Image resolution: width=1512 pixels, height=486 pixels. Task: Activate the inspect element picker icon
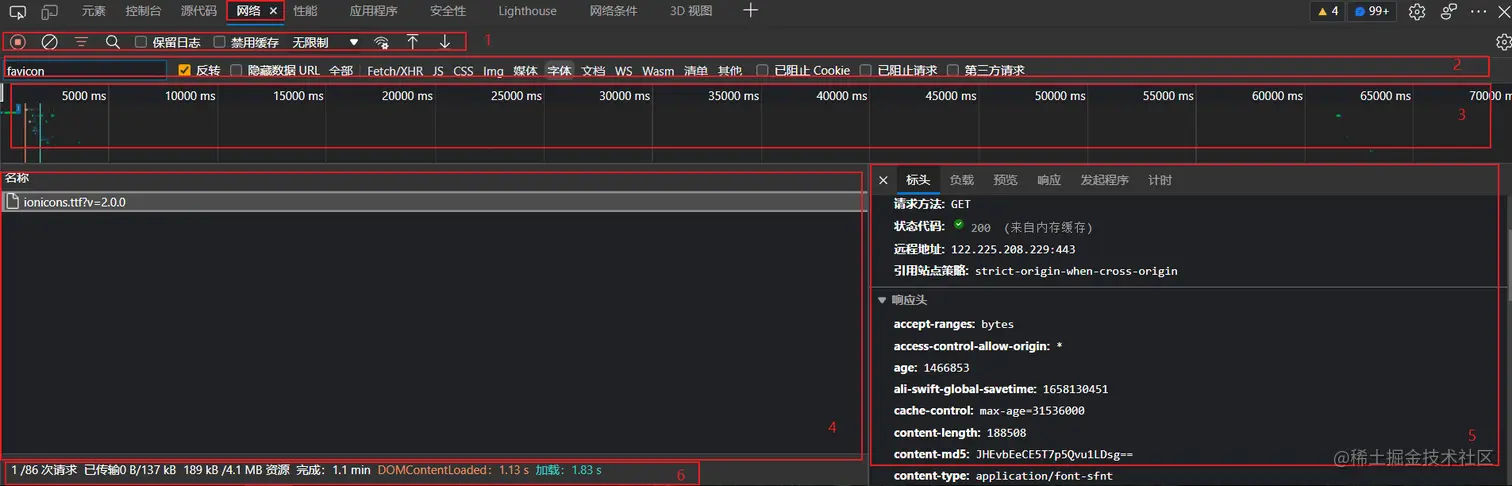[17, 11]
